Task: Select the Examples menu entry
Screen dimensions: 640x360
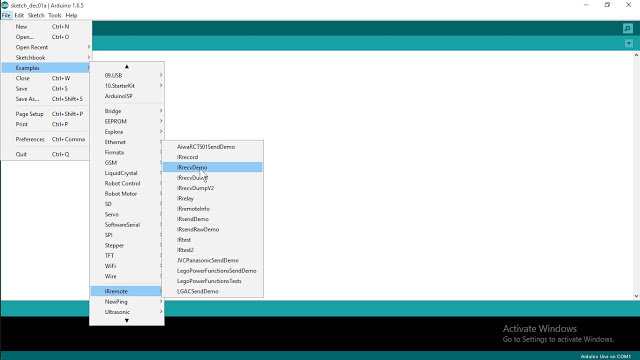Action: (x=46, y=68)
